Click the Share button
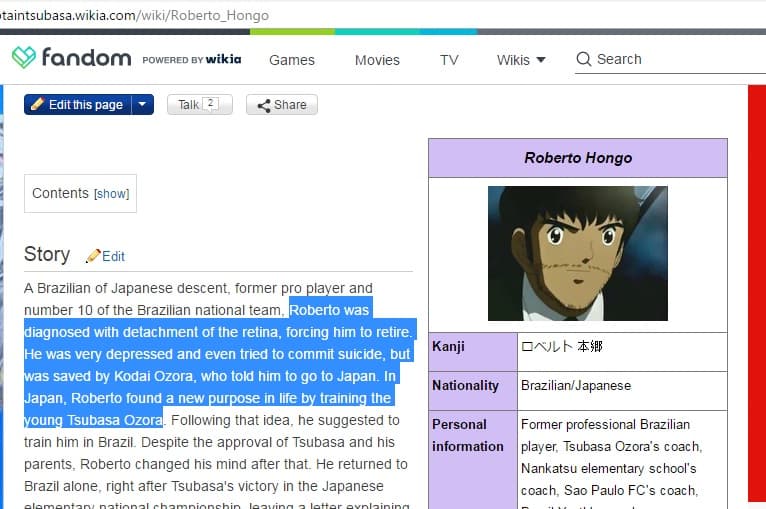 pos(282,105)
